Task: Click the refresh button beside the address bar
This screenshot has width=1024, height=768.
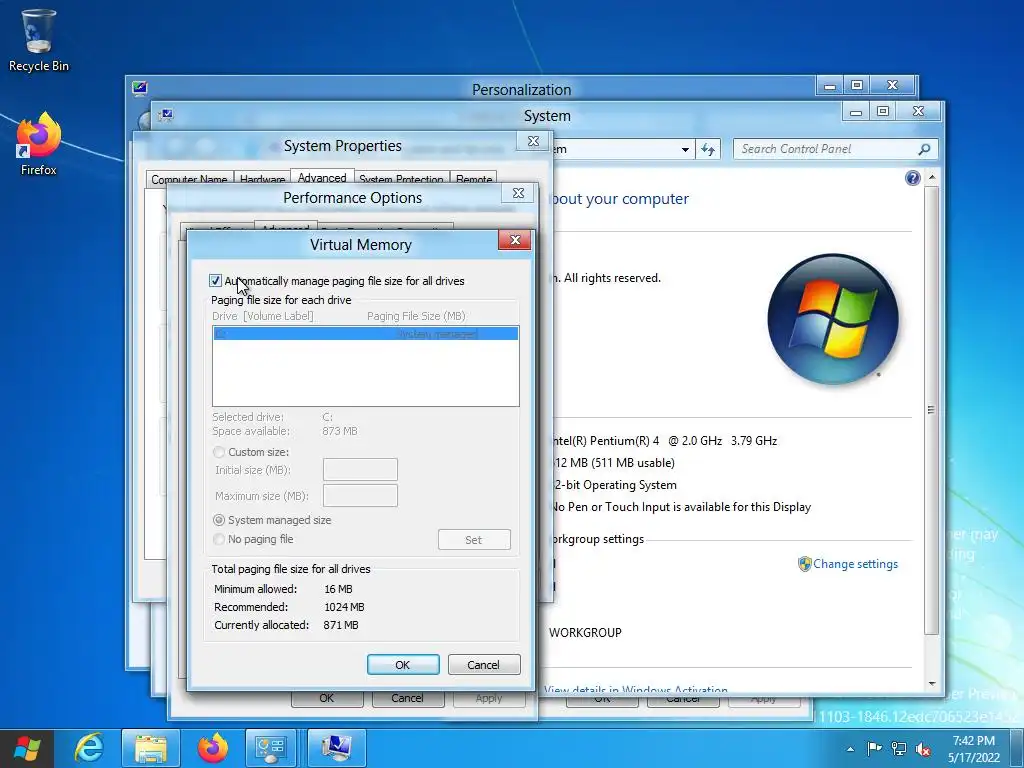Action: [708, 150]
